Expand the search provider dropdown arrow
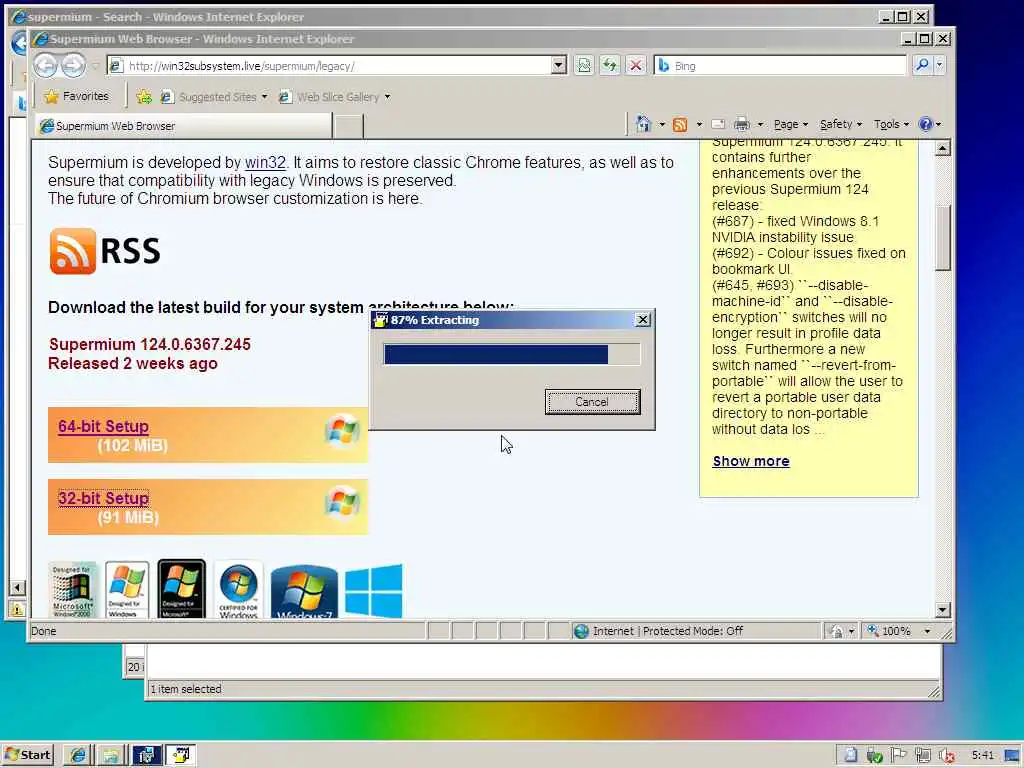Image resolution: width=1024 pixels, height=768 pixels. tap(940, 65)
